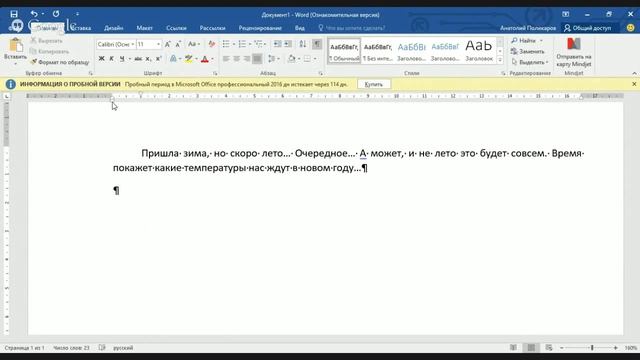640x360 pixels.
Task: Center the paragraph text
Action: click(x=236, y=59)
